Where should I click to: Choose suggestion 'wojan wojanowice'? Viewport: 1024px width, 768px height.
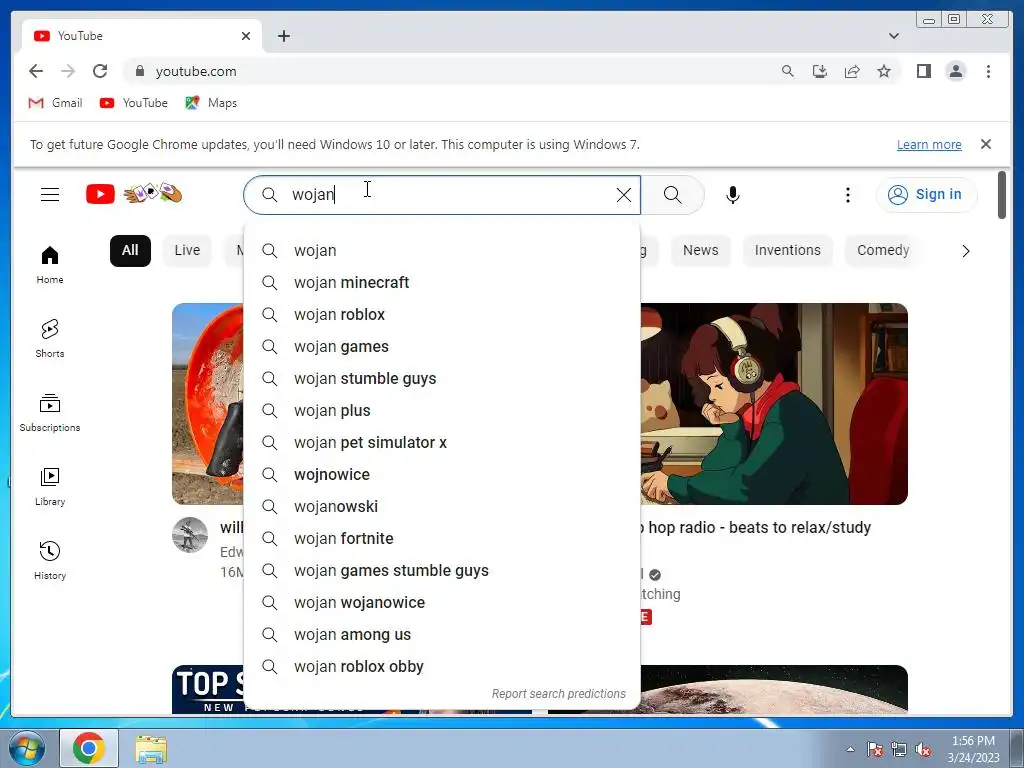(x=441, y=603)
